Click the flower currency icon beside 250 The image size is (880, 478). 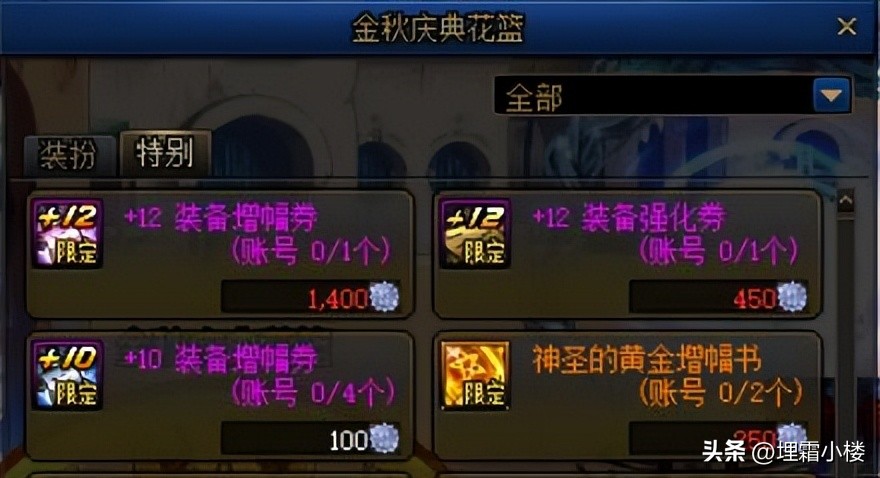tap(792, 437)
